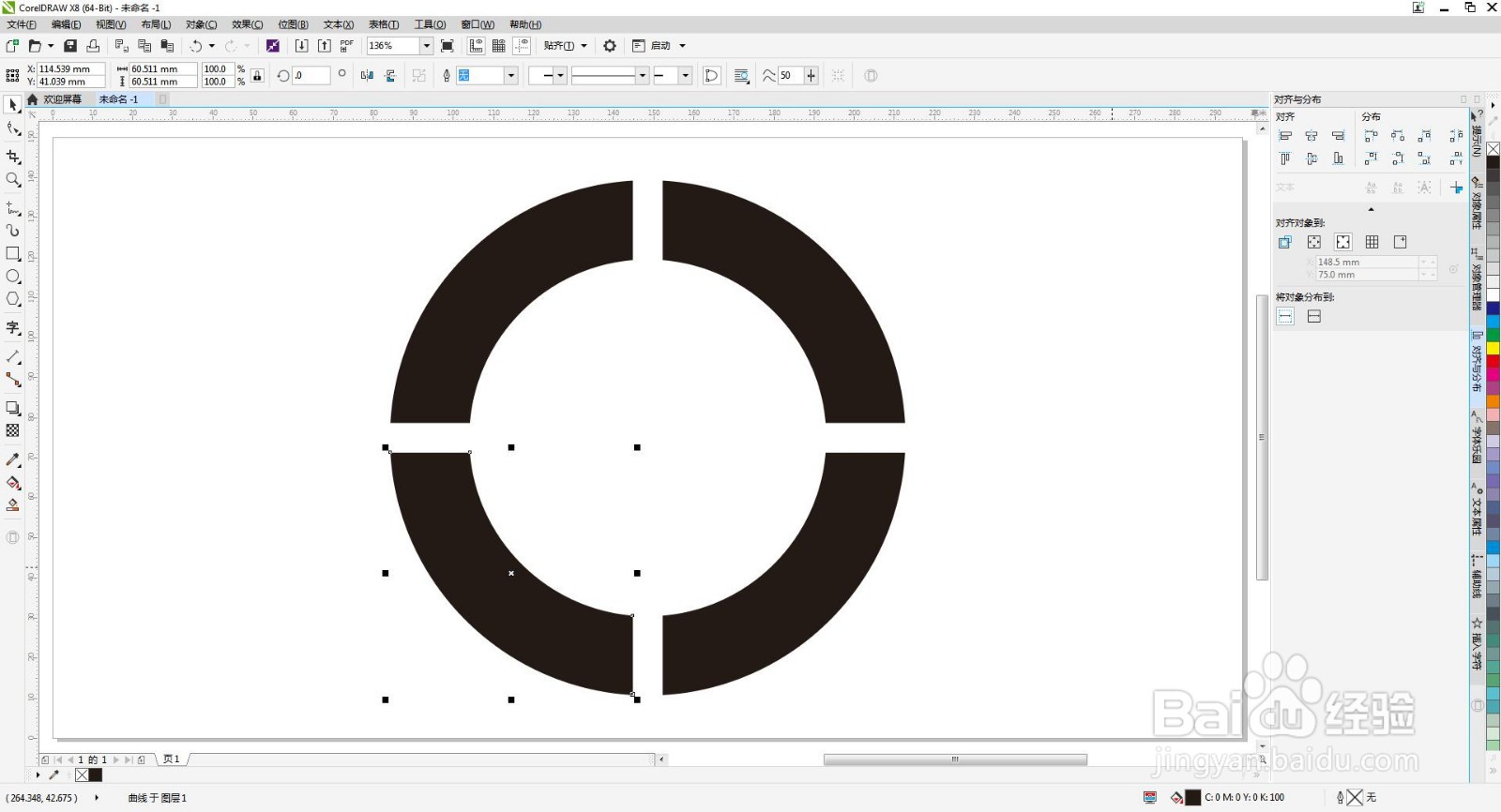Select the Transparency checkerboard tool
The image size is (1501, 812).
pyautogui.click(x=13, y=430)
